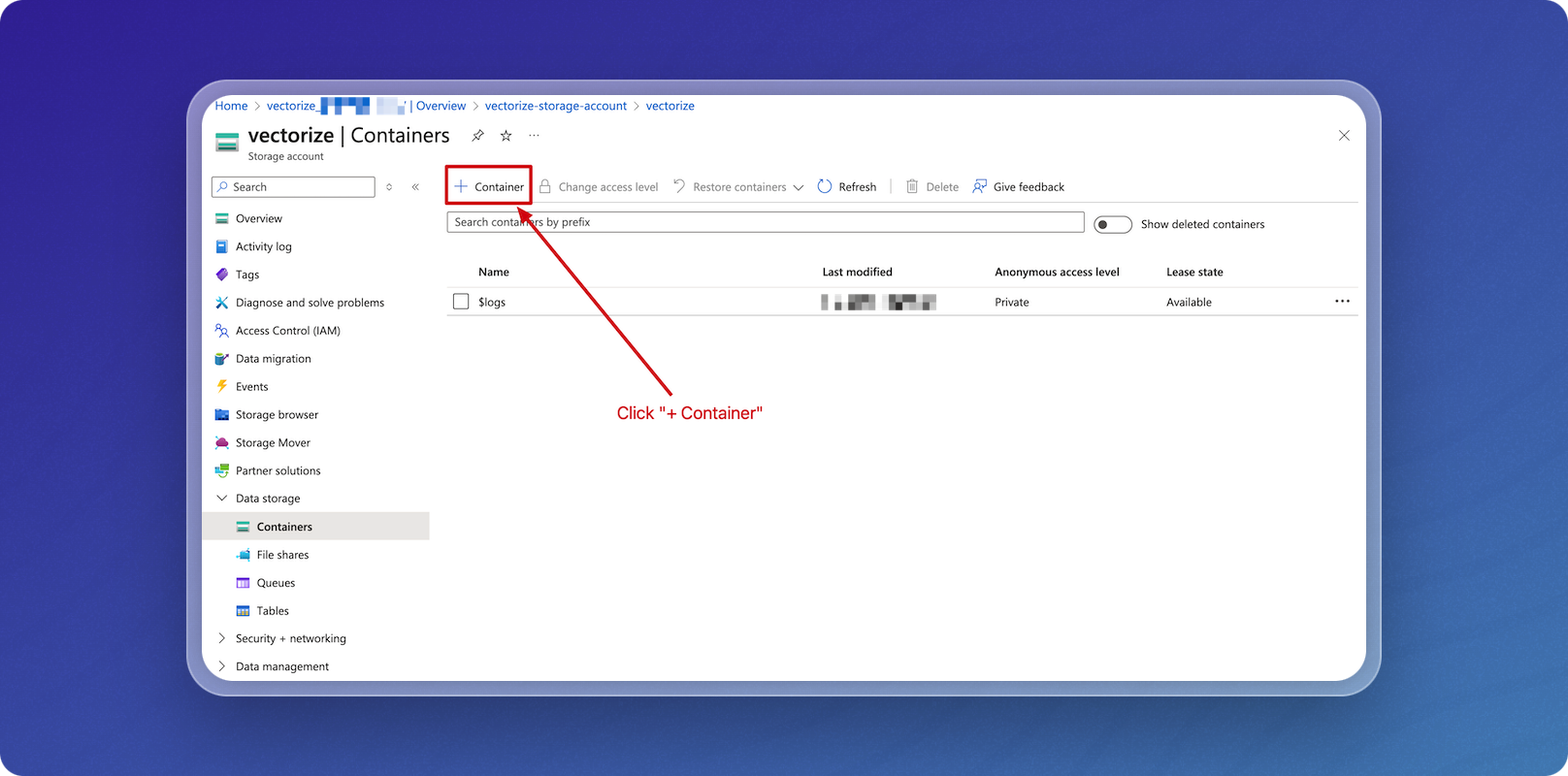Viewport: 1568px width, 776px height.
Task: Click the Storage browser icon
Action: [x=222, y=414]
